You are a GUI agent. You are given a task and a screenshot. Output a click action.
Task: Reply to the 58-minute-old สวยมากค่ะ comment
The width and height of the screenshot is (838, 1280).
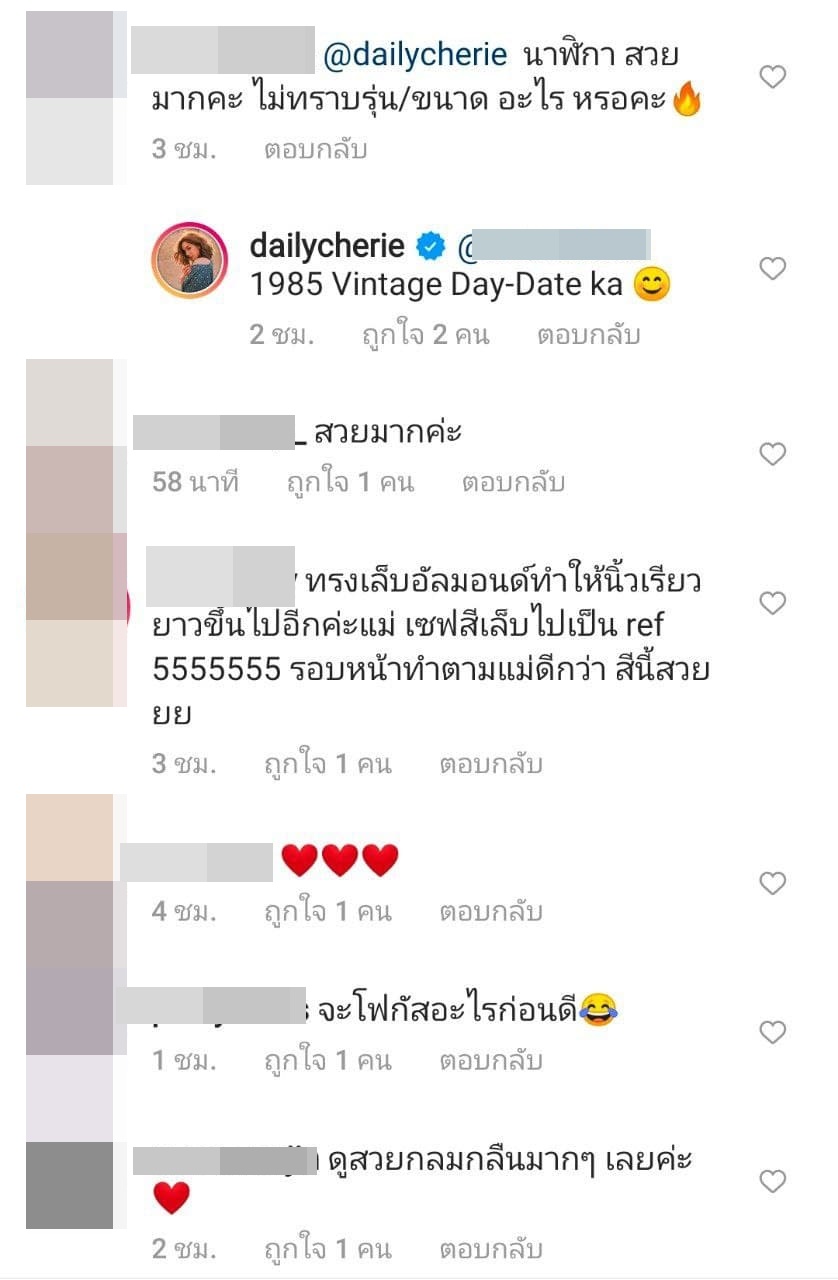coord(513,483)
